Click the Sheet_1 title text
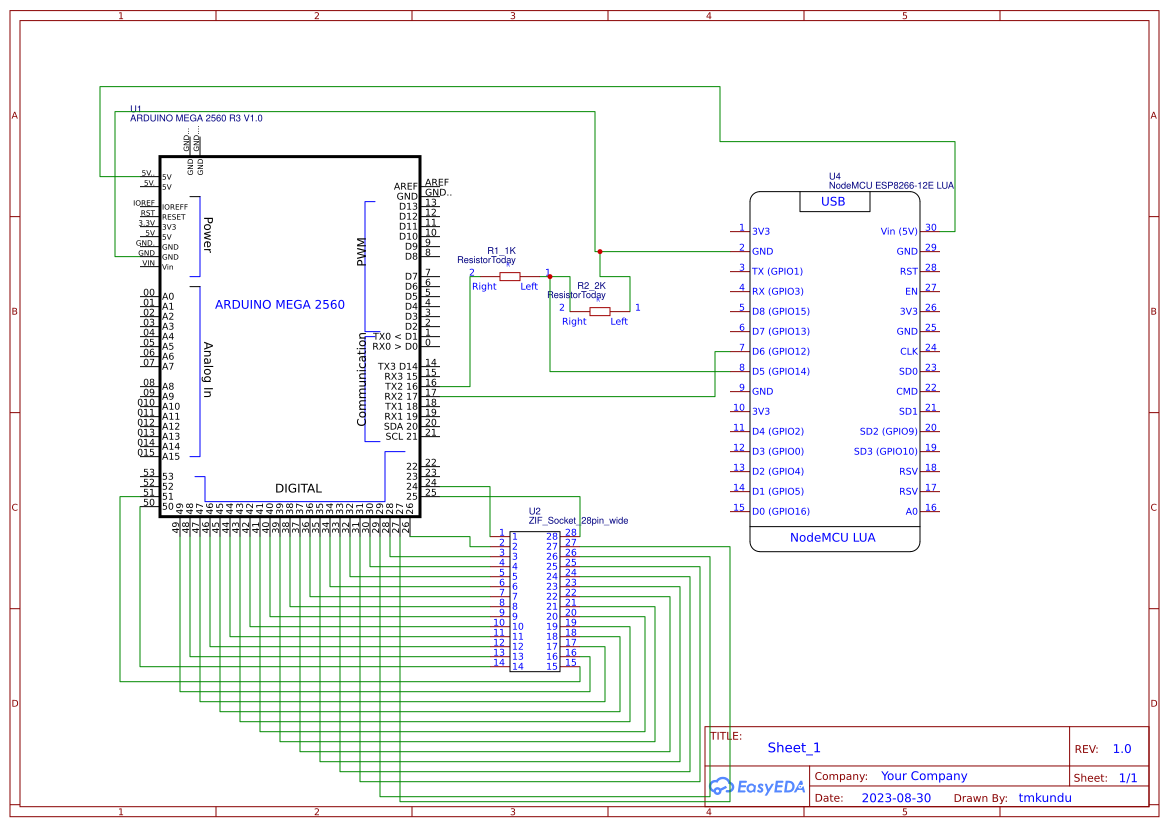1169x827 pixels. click(x=793, y=747)
